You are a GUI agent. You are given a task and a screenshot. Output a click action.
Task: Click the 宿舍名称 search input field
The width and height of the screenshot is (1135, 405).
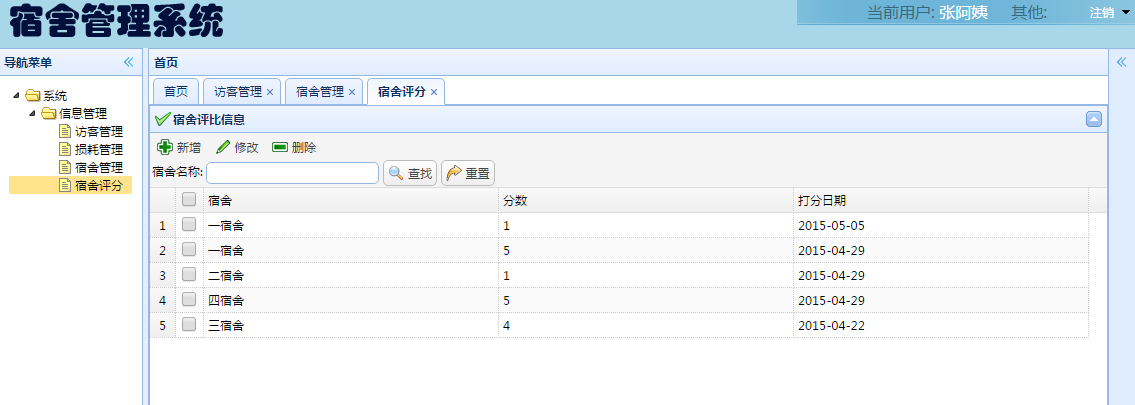pyautogui.click(x=292, y=173)
